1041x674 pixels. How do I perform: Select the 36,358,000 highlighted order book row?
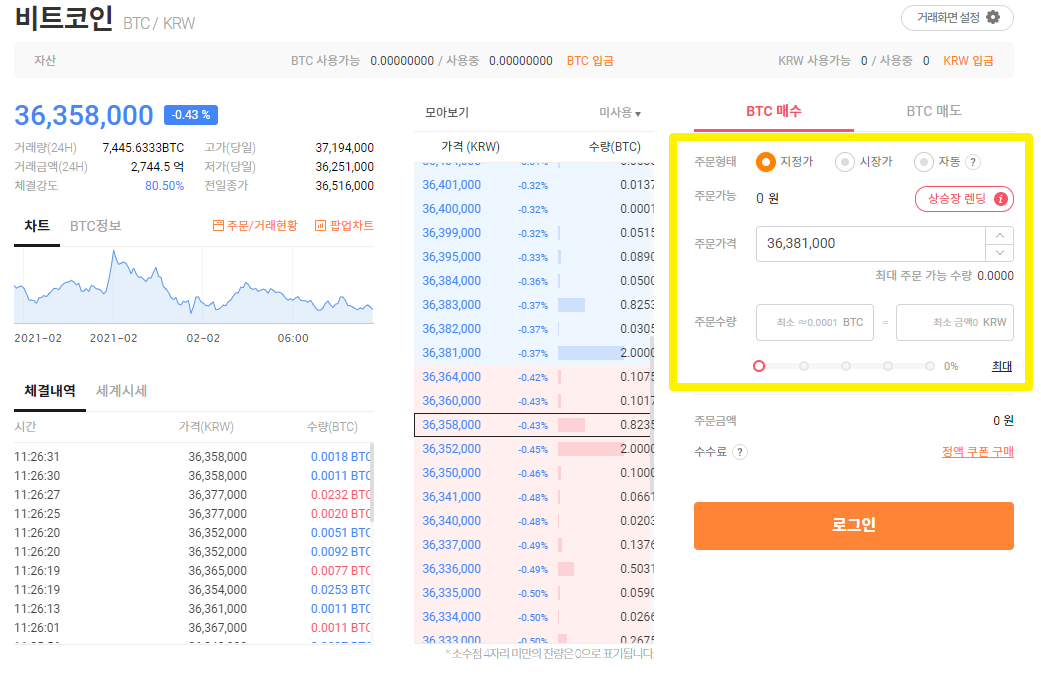point(534,425)
